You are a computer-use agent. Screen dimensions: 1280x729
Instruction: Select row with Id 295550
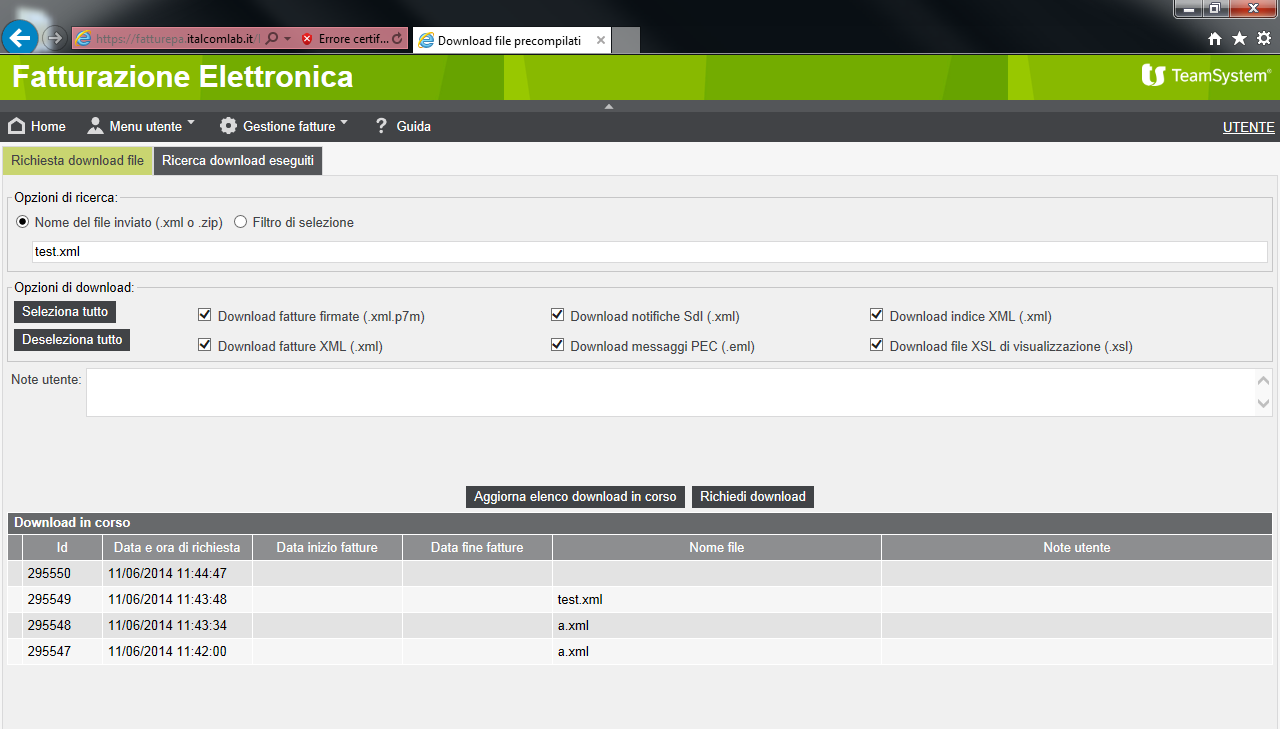click(640, 574)
